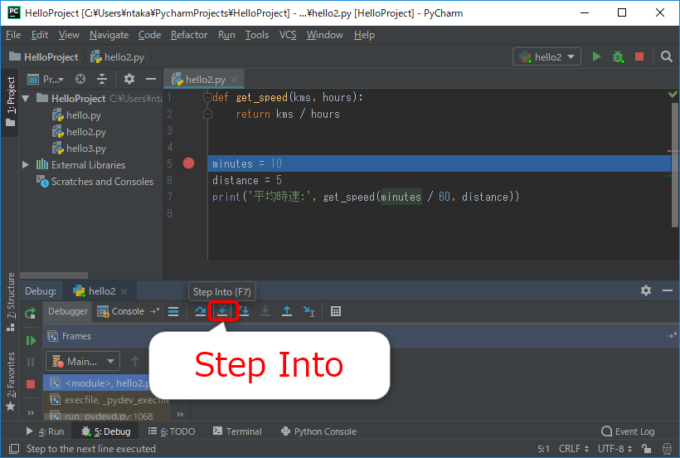Resume program in debug sidebar

tap(30, 341)
